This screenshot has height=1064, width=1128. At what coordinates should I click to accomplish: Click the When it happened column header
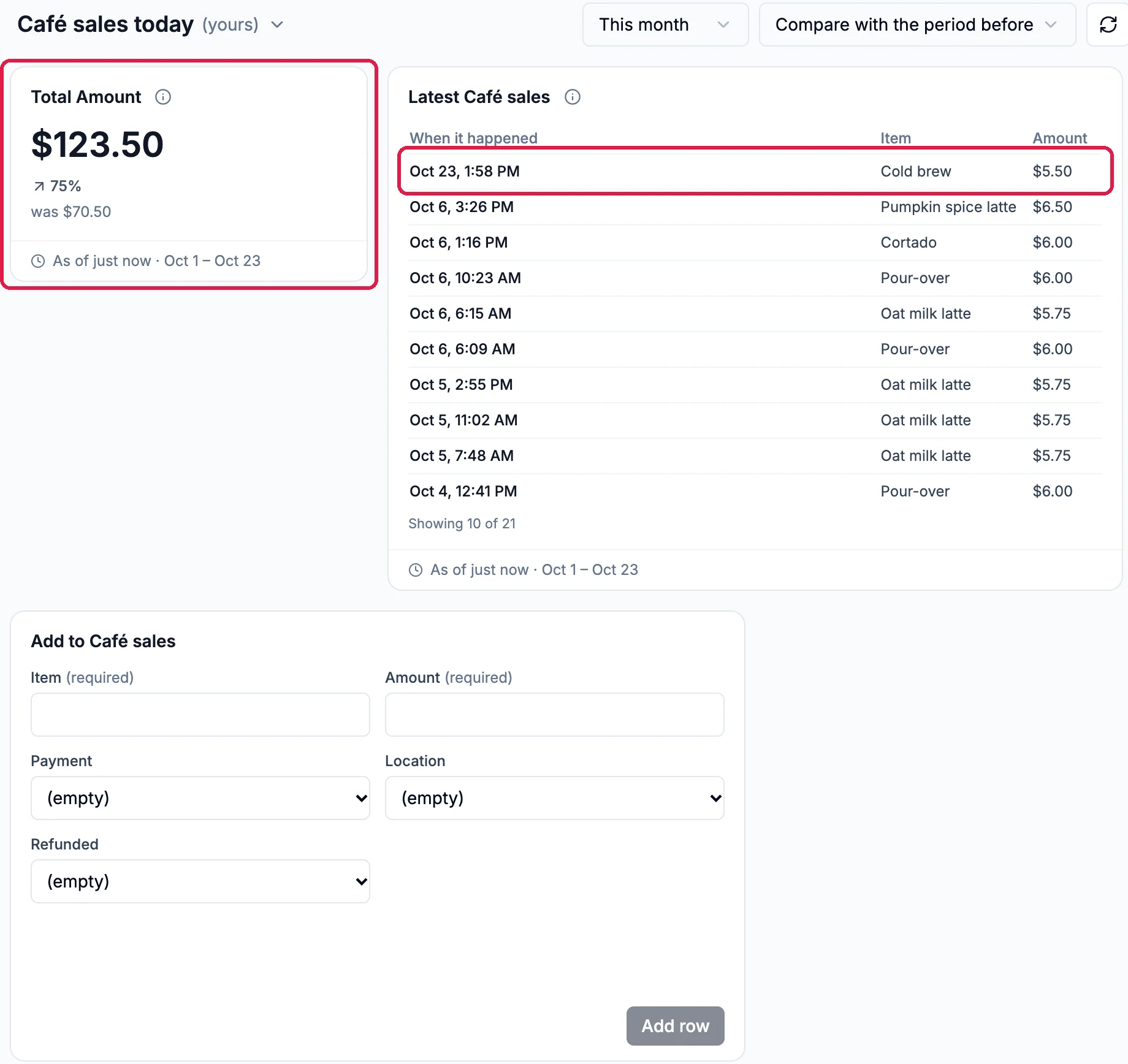tap(473, 139)
